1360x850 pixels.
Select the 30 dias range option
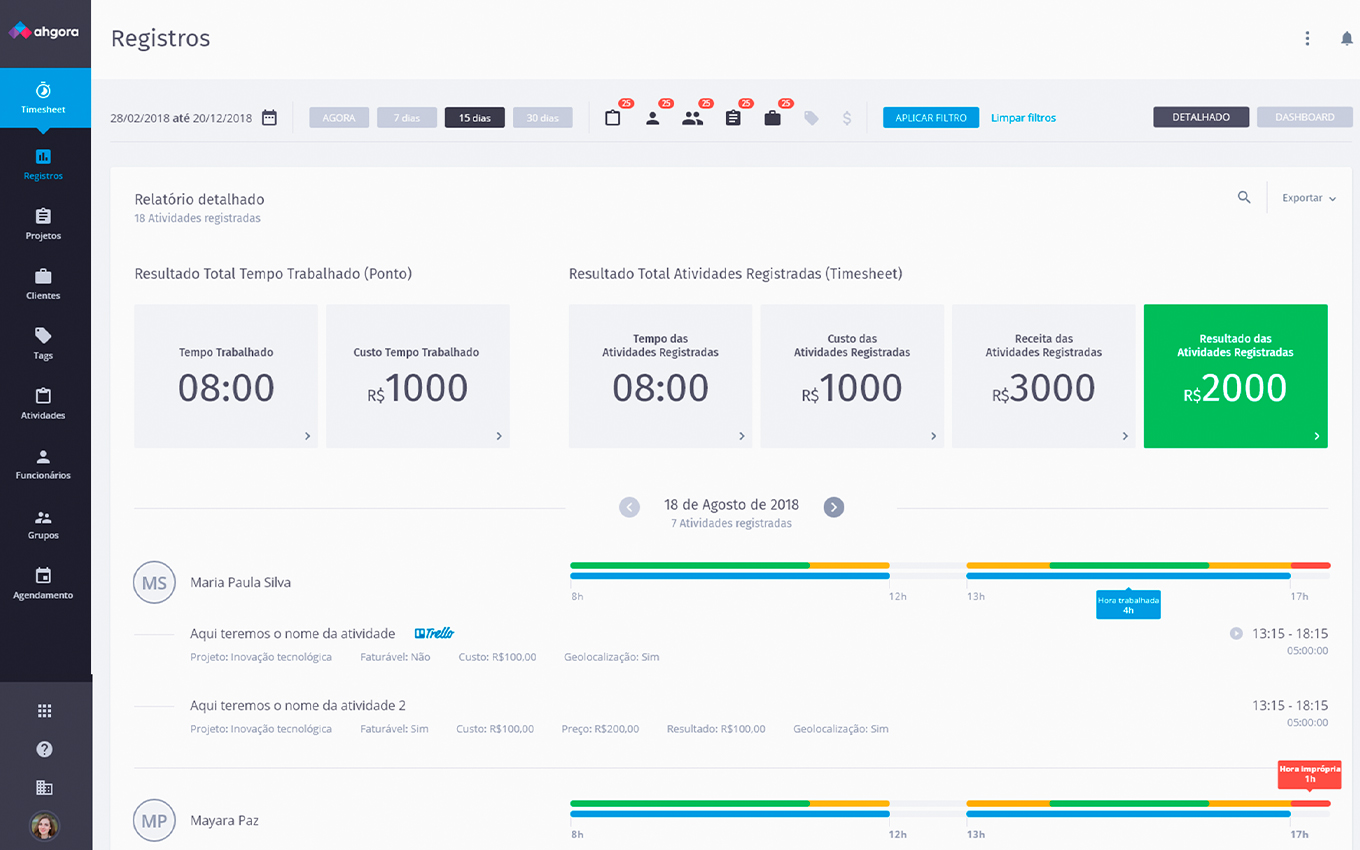(x=542, y=118)
